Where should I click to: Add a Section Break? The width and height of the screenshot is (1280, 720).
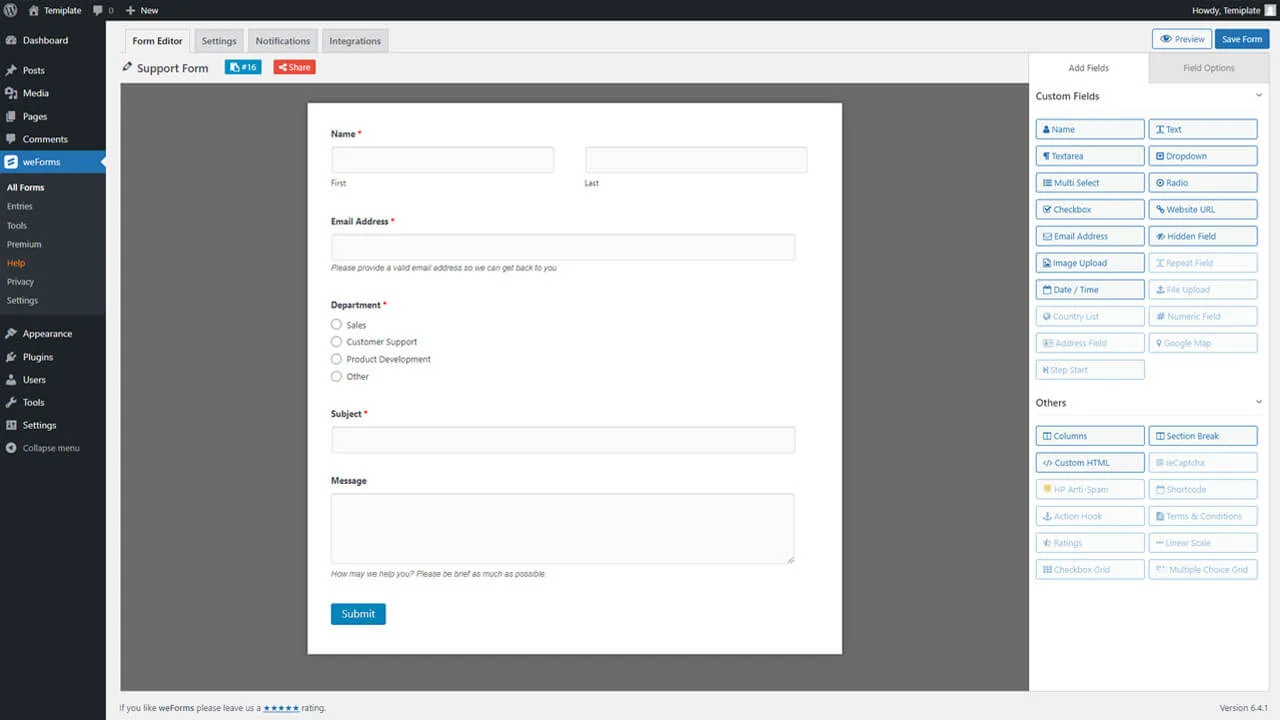point(1203,436)
